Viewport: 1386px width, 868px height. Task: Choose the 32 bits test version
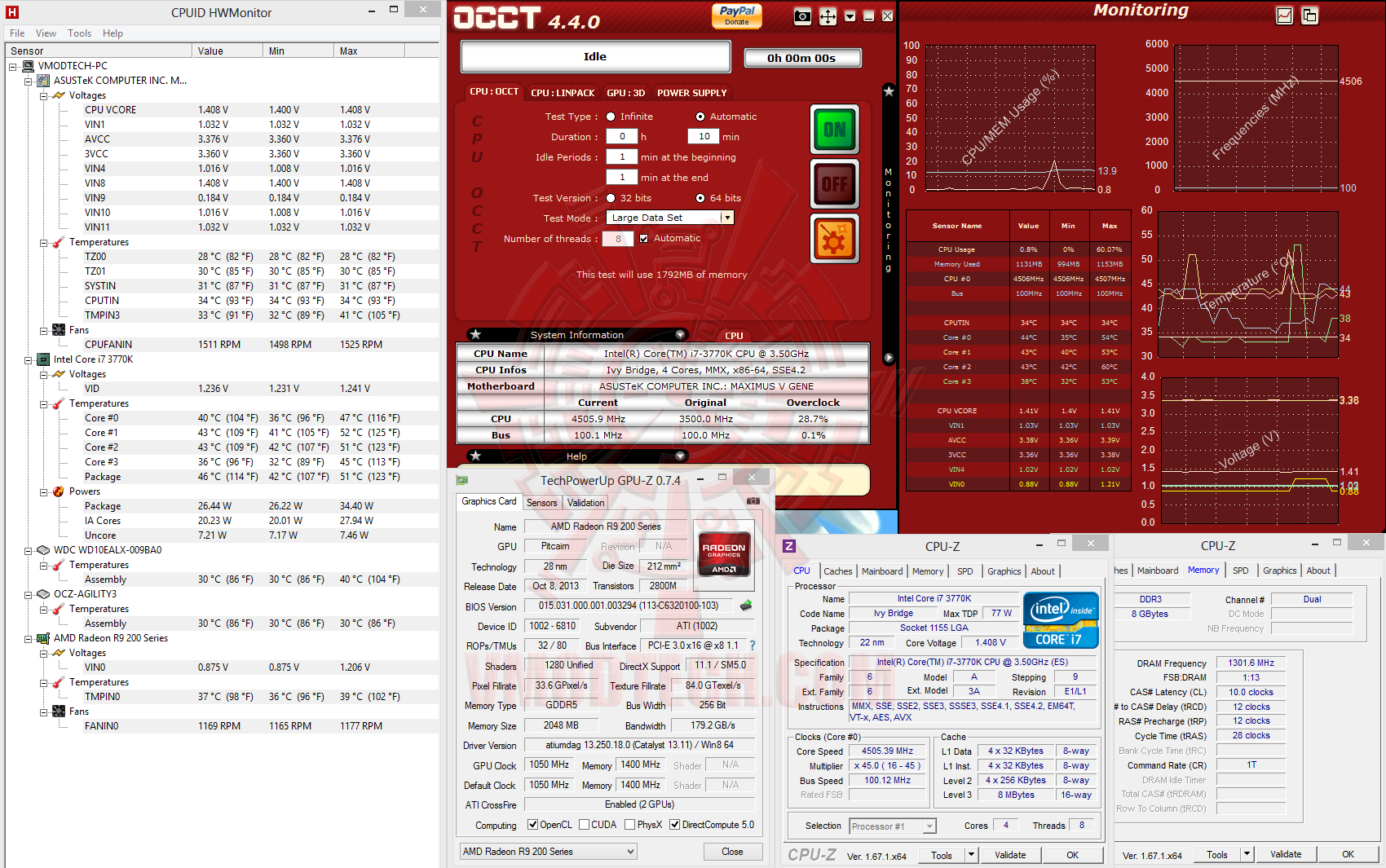[611, 198]
